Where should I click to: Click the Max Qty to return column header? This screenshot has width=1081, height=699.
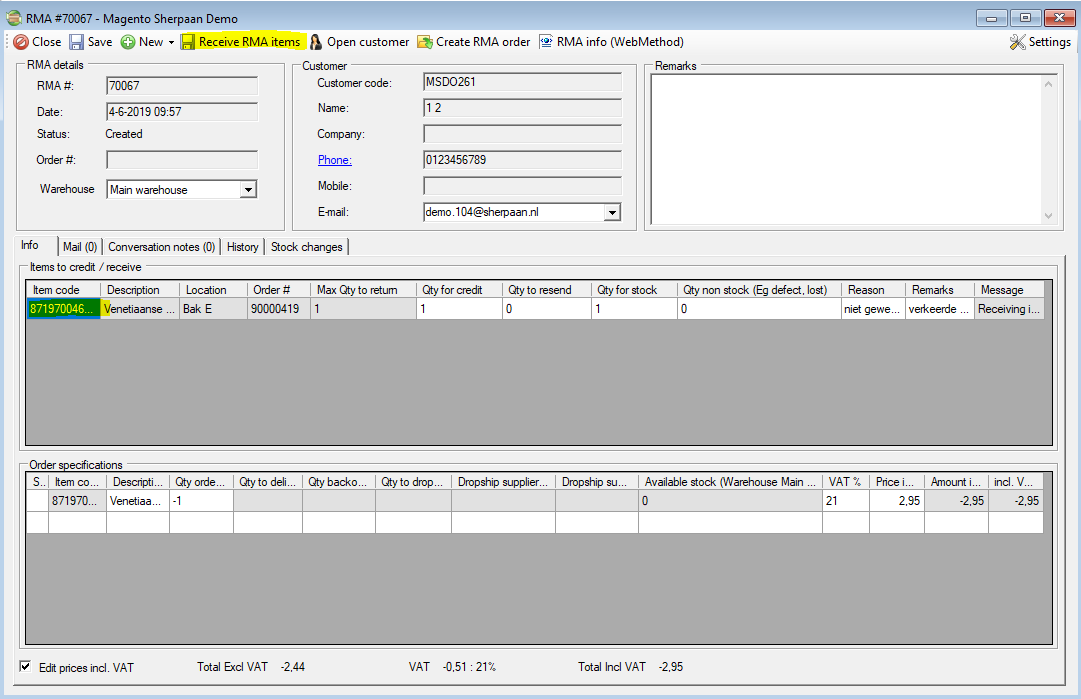363,290
